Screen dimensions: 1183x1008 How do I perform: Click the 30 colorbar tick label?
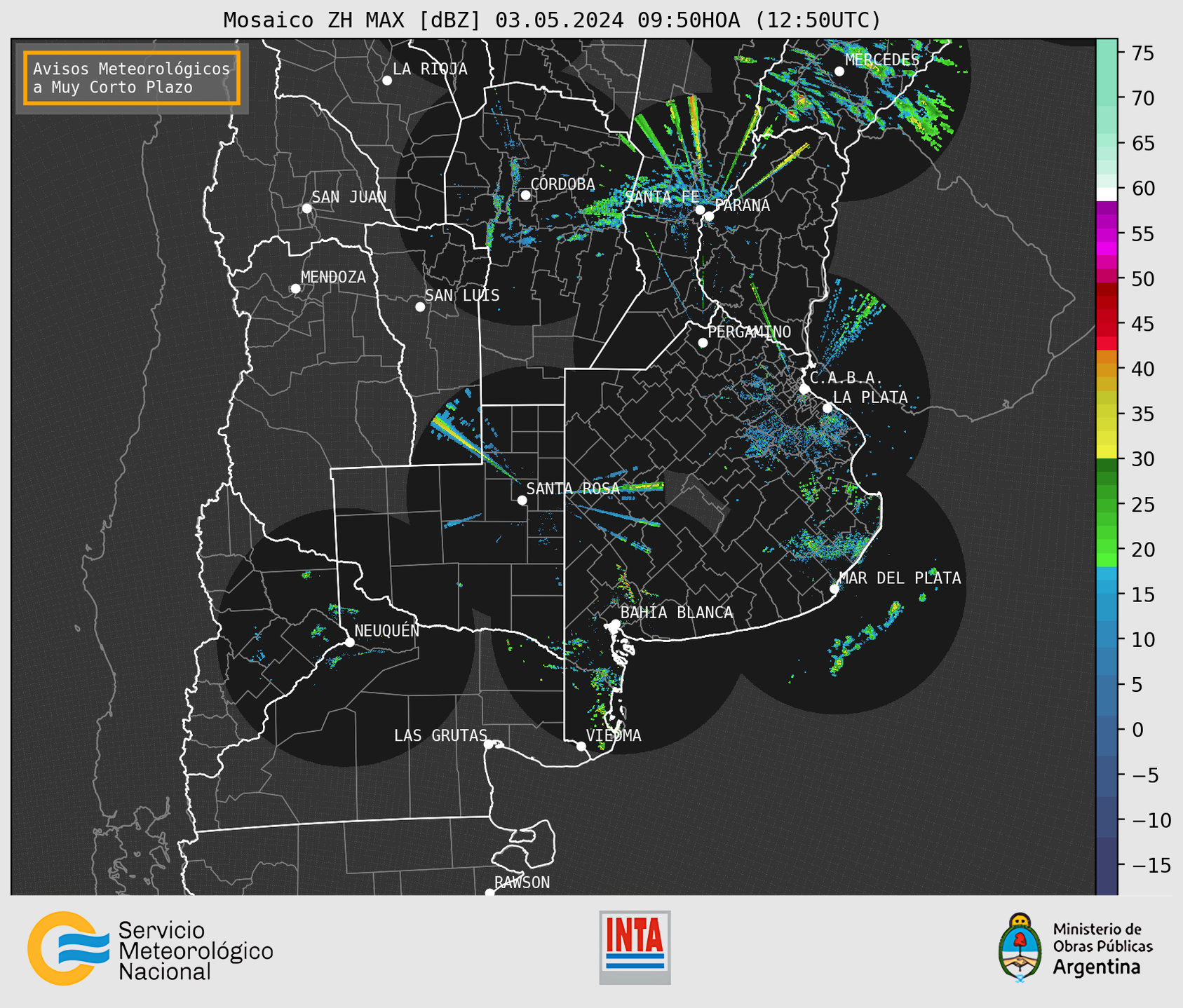tap(1143, 459)
